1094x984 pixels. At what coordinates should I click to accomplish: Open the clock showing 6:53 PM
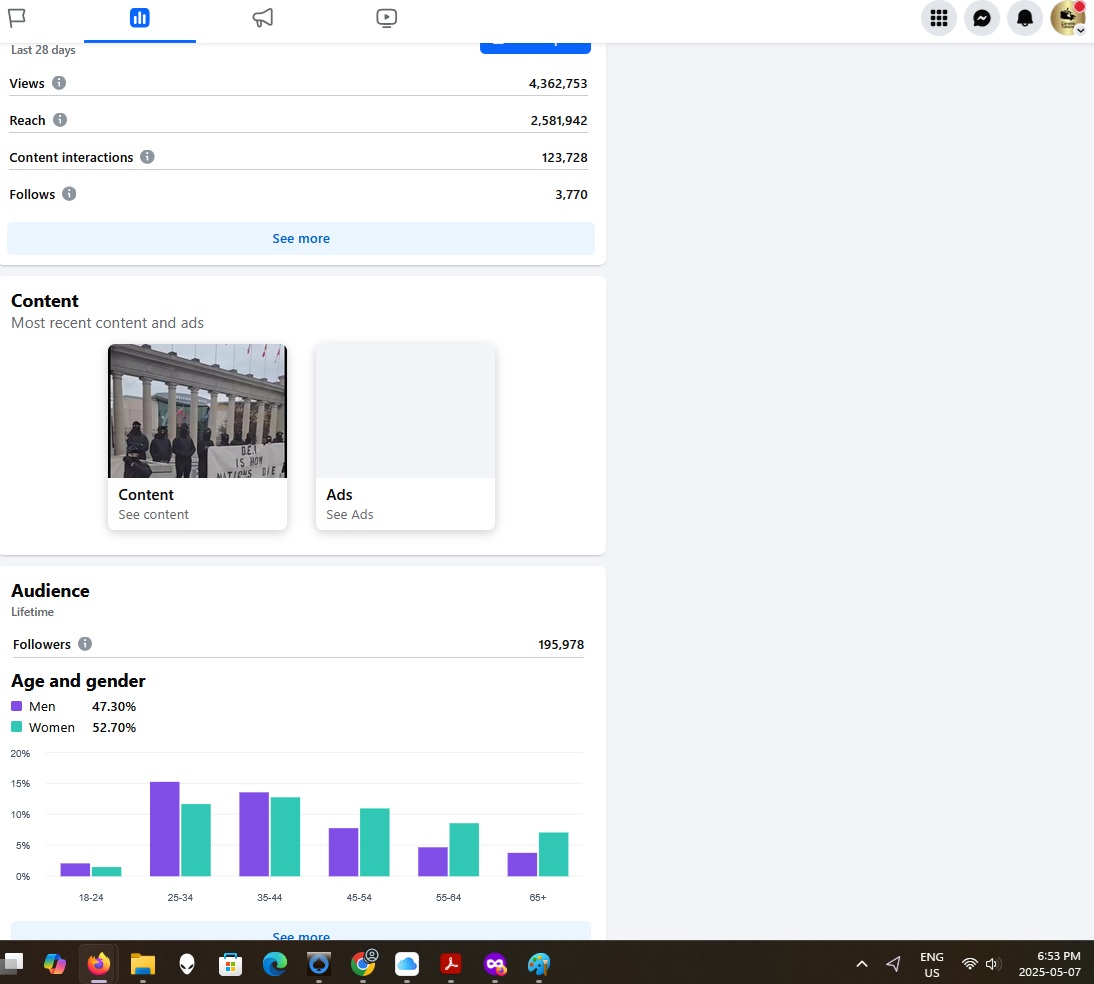tap(1049, 964)
